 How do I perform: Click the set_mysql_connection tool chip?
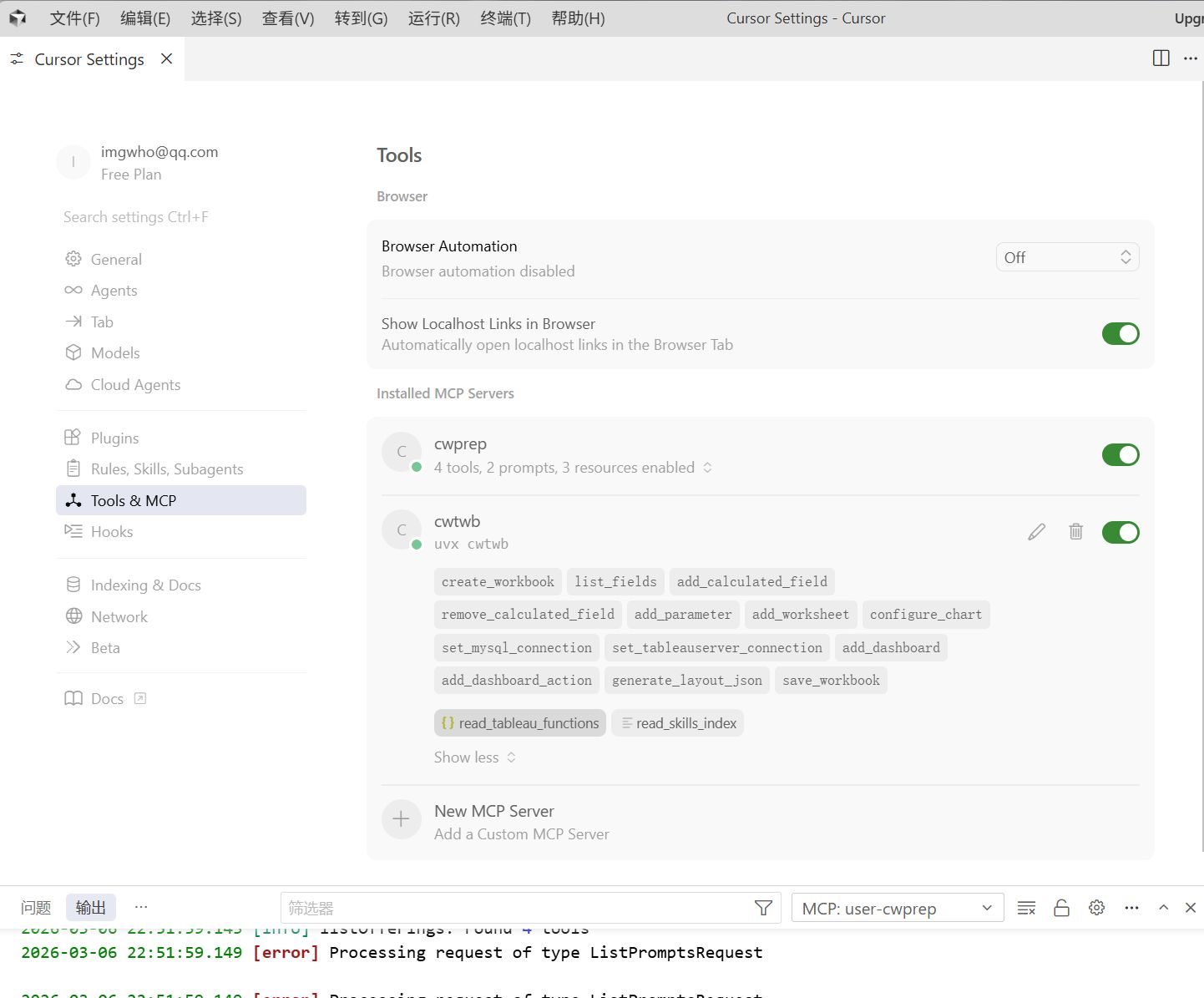pyautogui.click(x=517, y=647)
